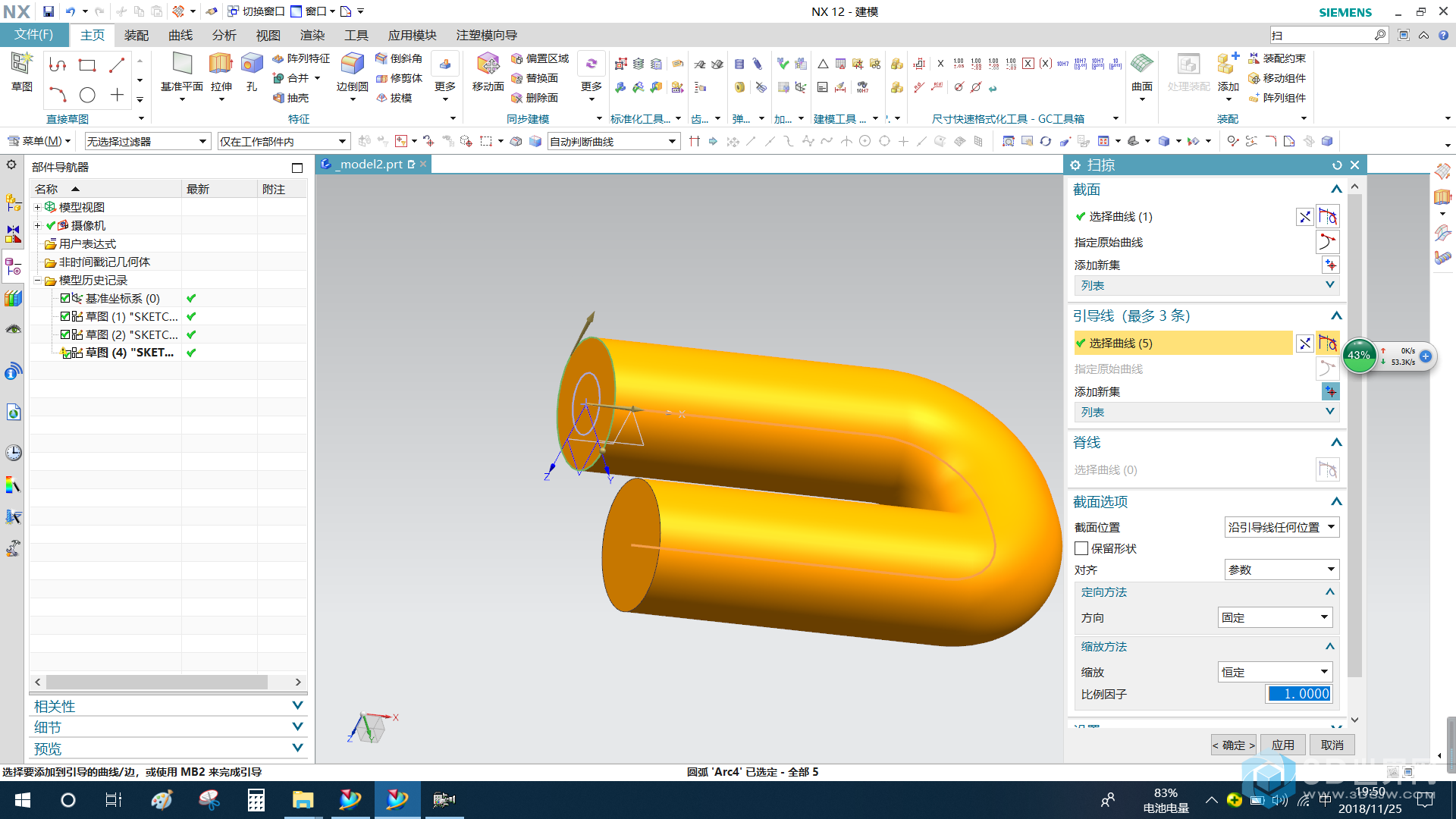Image resolution: width=1456 pixels, height=819 pixels.
Task: Open the 自动判断曲线 curve rule dropdown
Action: [613, 142]
